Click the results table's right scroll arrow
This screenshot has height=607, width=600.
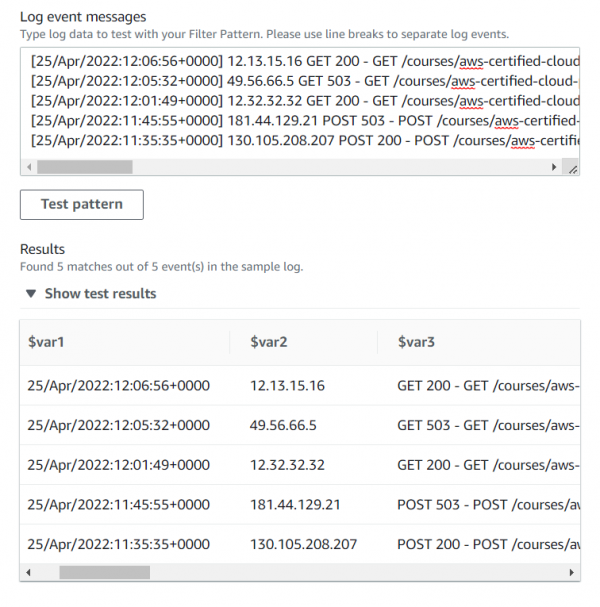573,573
